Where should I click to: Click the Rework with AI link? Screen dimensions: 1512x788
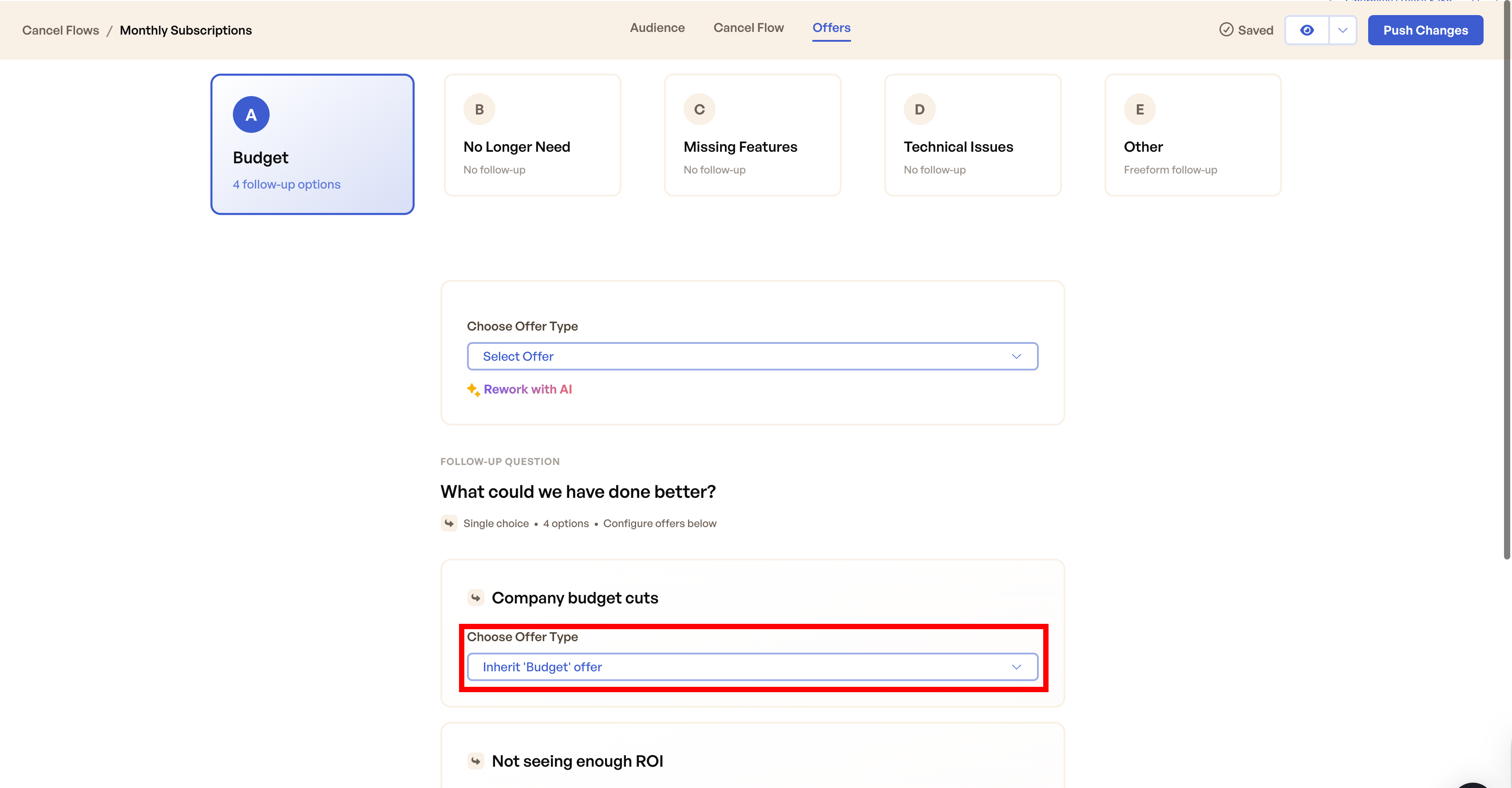click(528, 389)
